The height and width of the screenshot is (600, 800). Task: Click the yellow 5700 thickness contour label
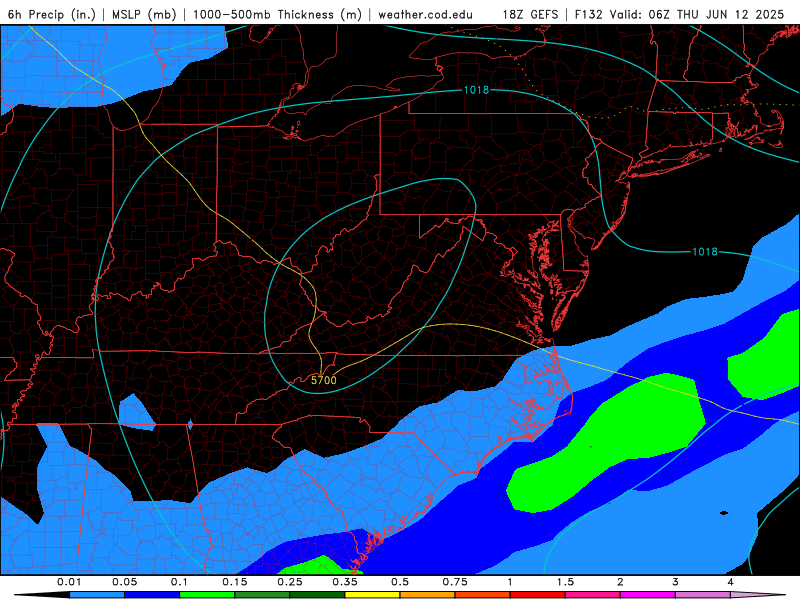[x=324, y=380]
